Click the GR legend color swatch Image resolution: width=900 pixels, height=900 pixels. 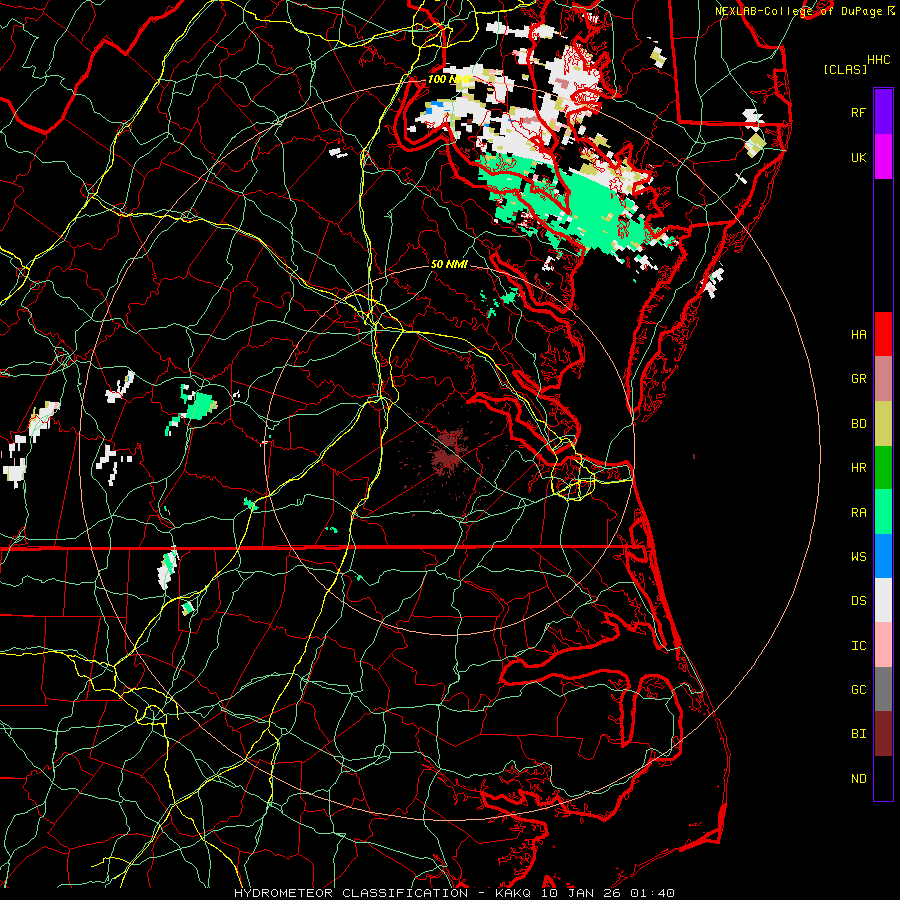(x=883, y=379)
